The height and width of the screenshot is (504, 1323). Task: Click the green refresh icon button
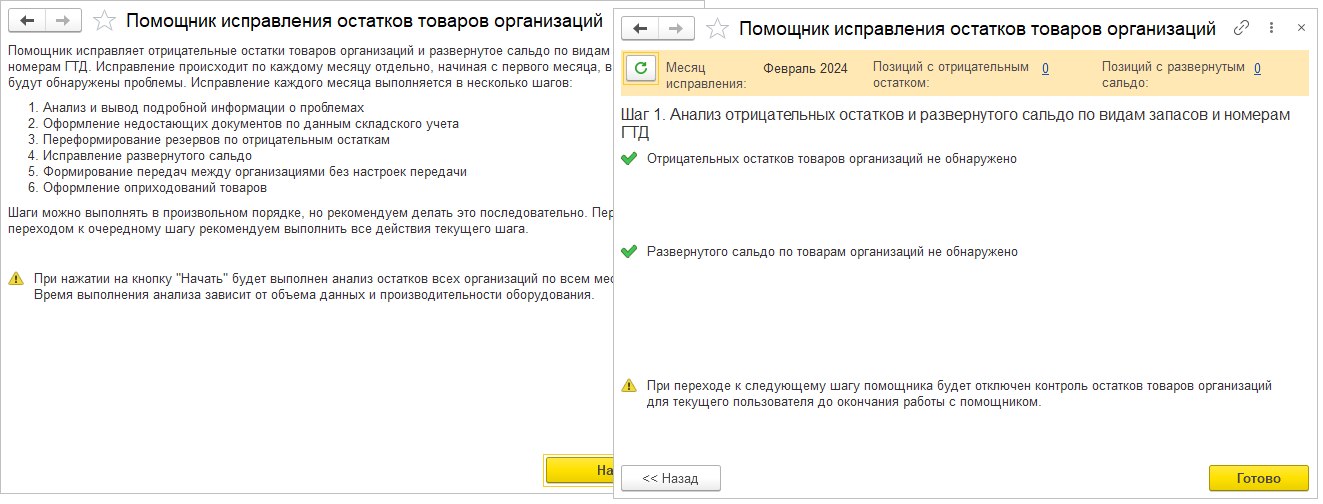(x=640, y=68)
